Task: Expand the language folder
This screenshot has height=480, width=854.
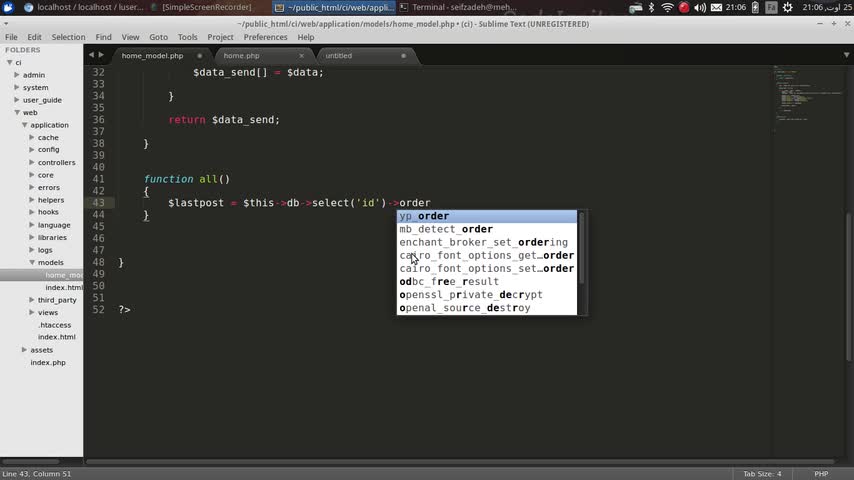Action: coord(32,224)
